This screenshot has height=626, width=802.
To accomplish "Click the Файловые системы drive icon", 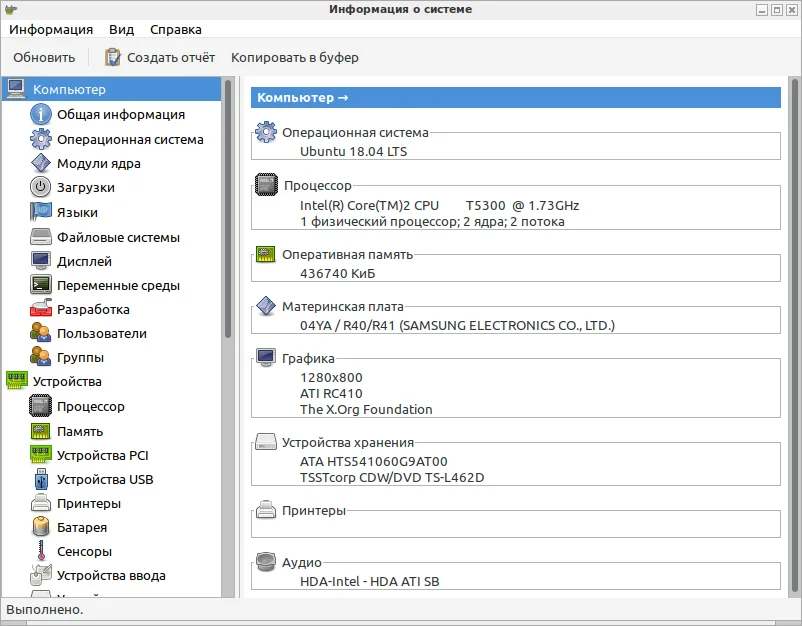I will tap(40, 237).
